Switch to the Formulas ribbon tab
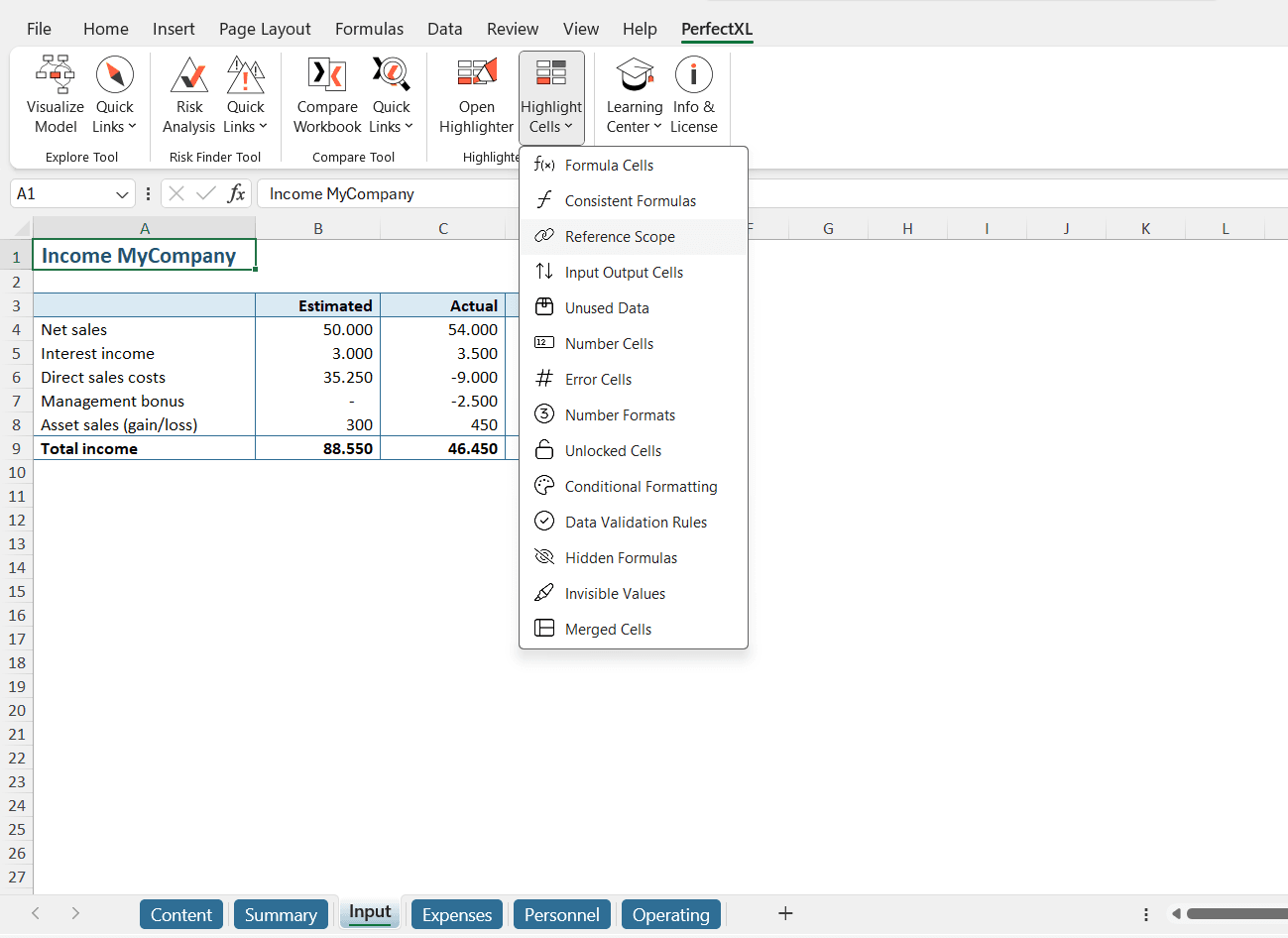 (369, 29)
